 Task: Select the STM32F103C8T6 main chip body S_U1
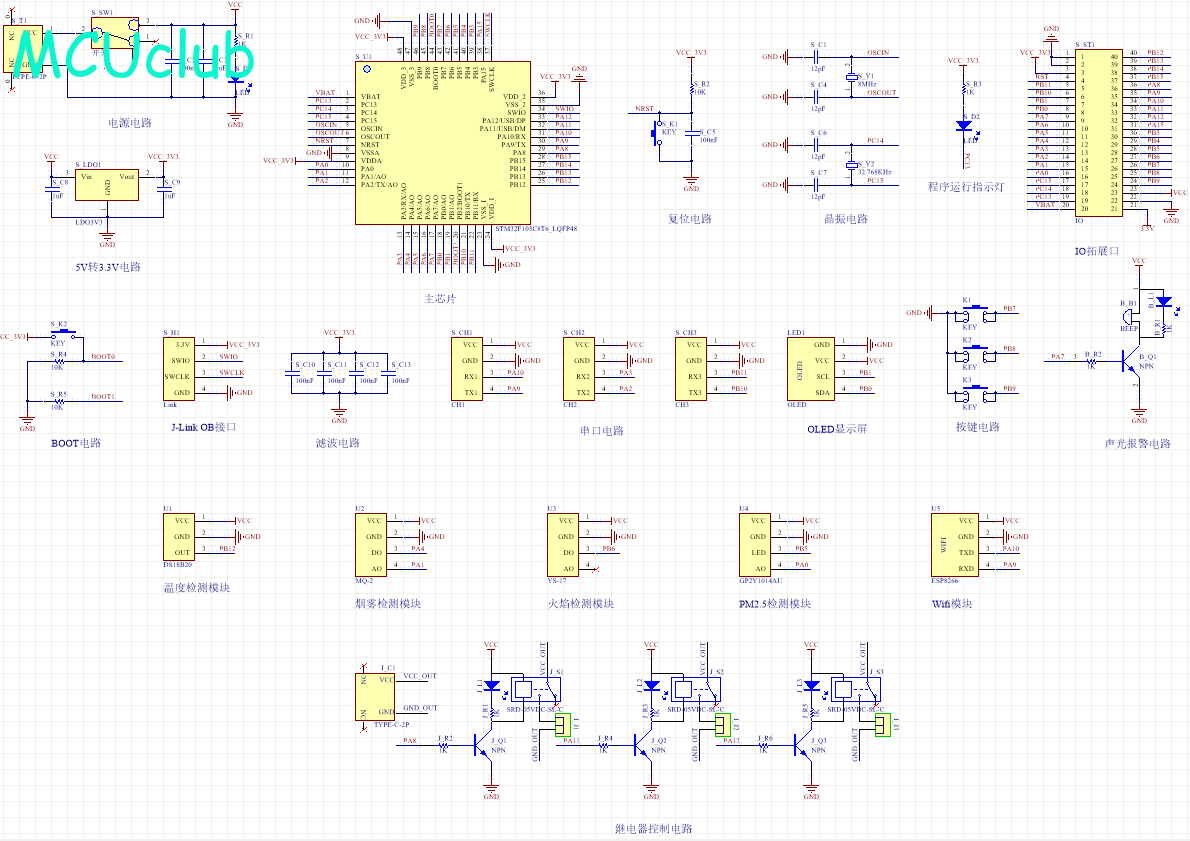442,143
